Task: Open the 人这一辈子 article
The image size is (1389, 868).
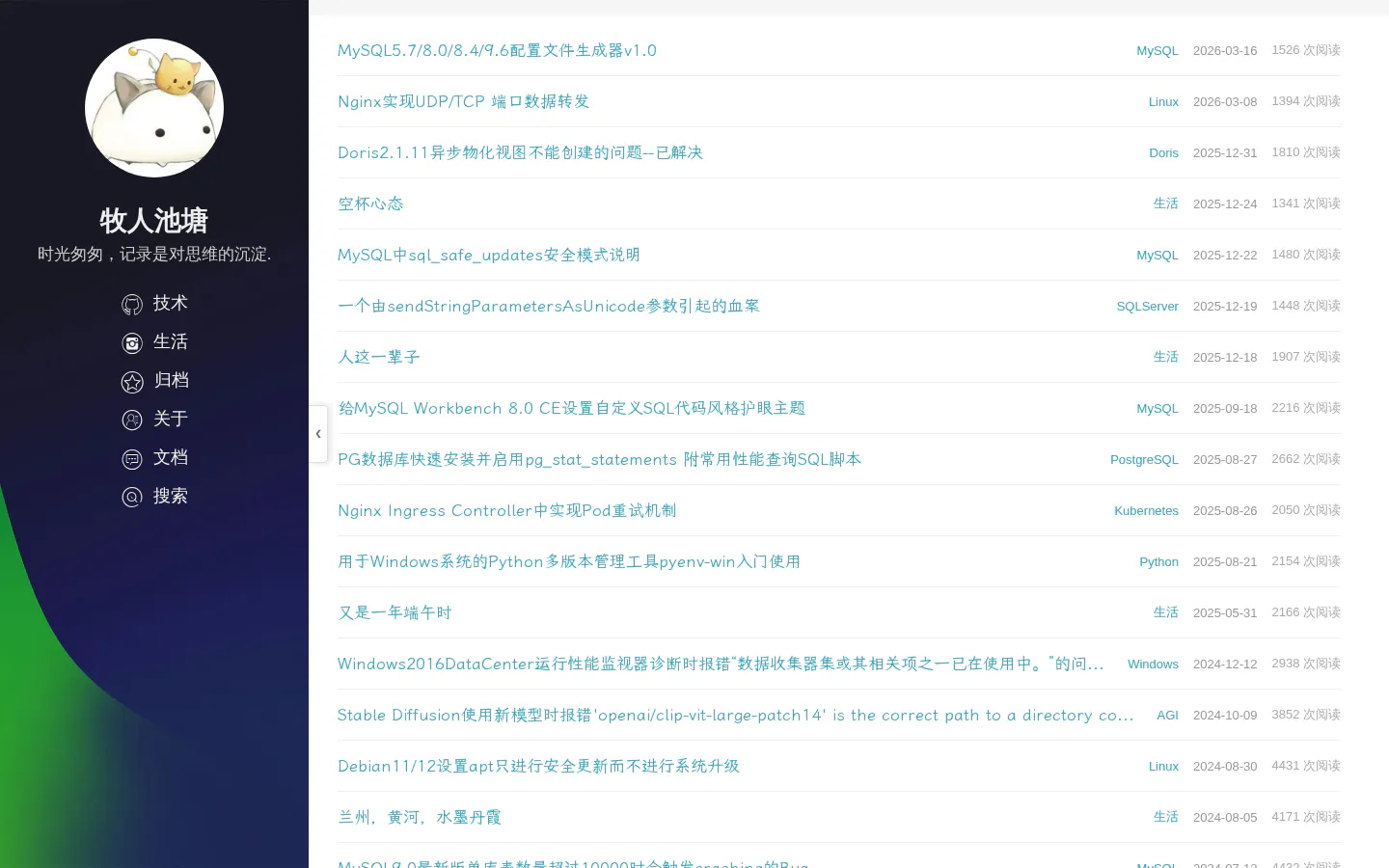Action: pyautogui.click(x=379, y=357)
